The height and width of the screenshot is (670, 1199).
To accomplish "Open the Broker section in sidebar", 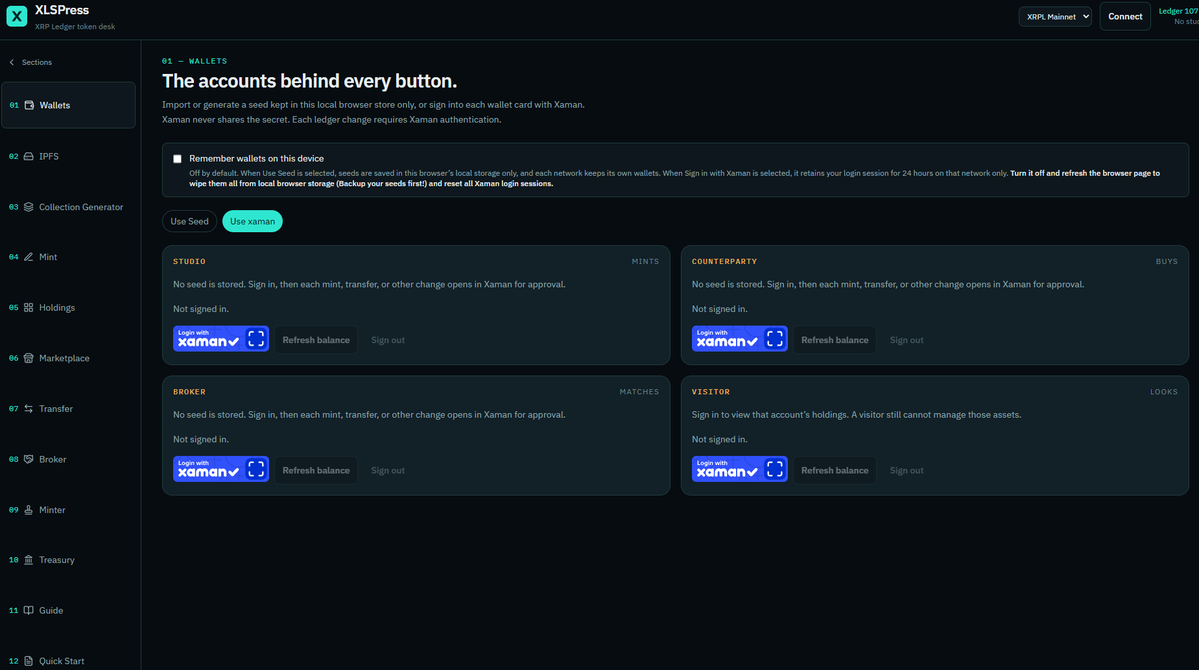I will (53, 459).
